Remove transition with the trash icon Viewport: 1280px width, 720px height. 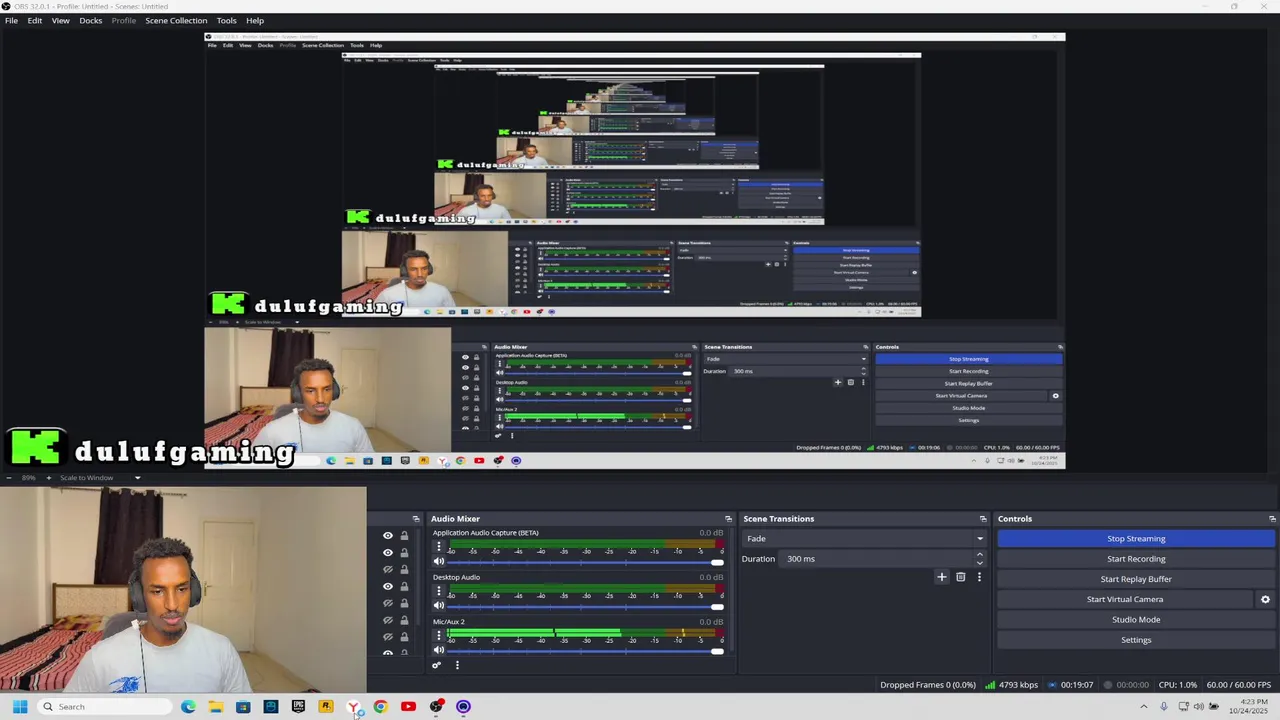click(960, 577)
